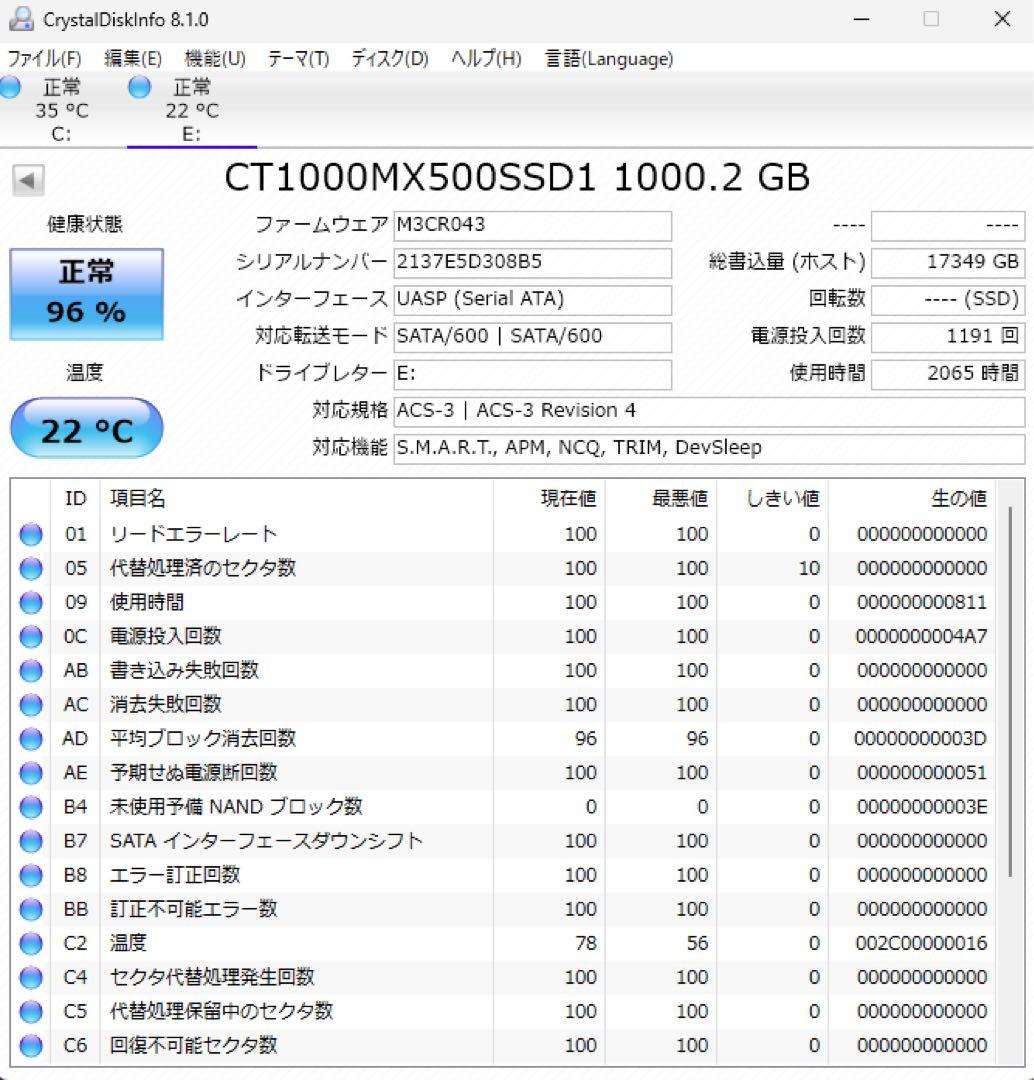Click raw value 002C00000016 of 温度 row
This screenshot has width=1034, height=1080.
click(921, 943)
